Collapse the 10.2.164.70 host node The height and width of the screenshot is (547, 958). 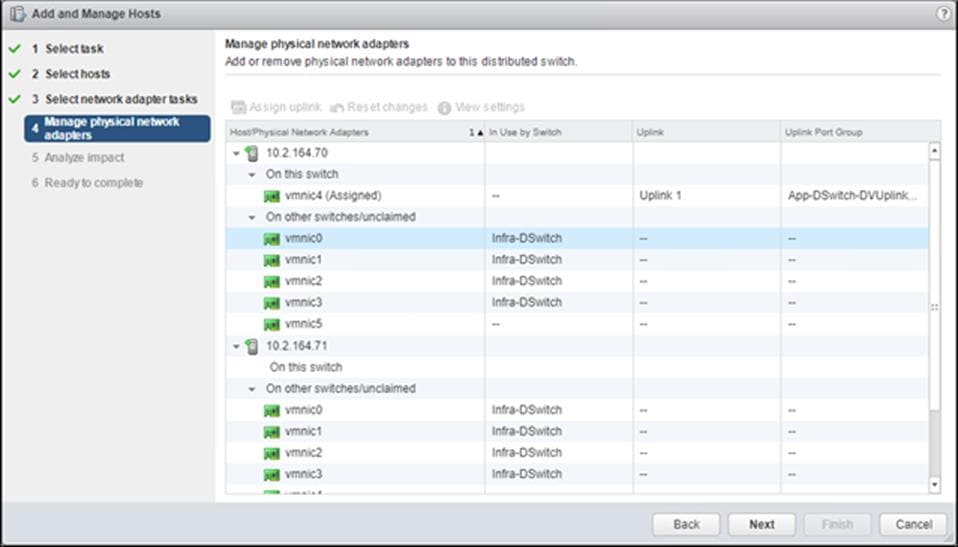(236, 153)
